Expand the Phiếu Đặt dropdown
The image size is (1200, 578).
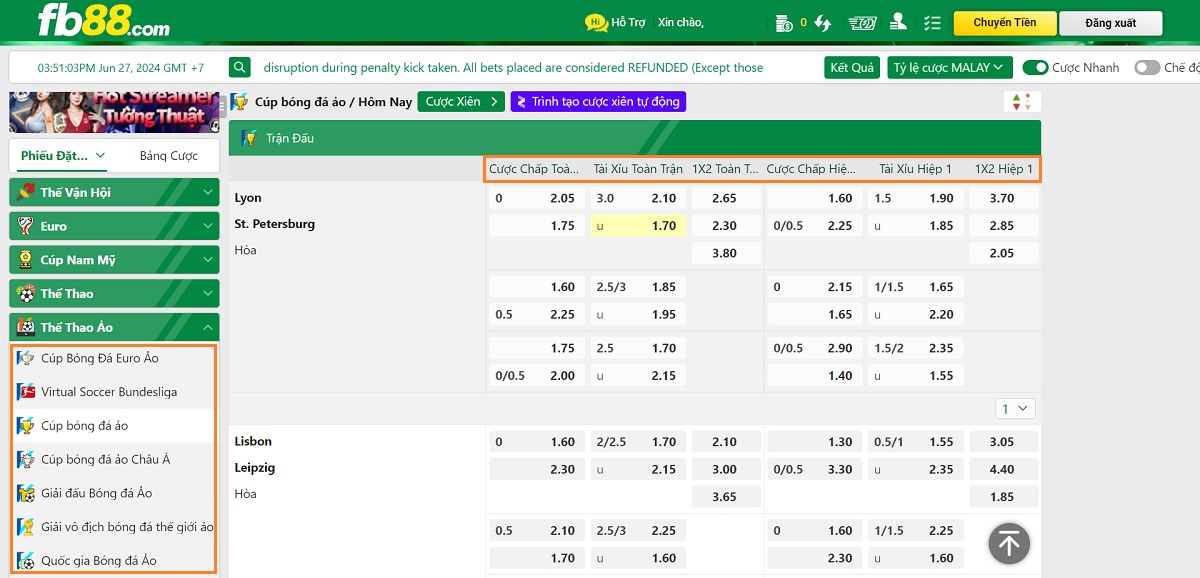[63, 156]
